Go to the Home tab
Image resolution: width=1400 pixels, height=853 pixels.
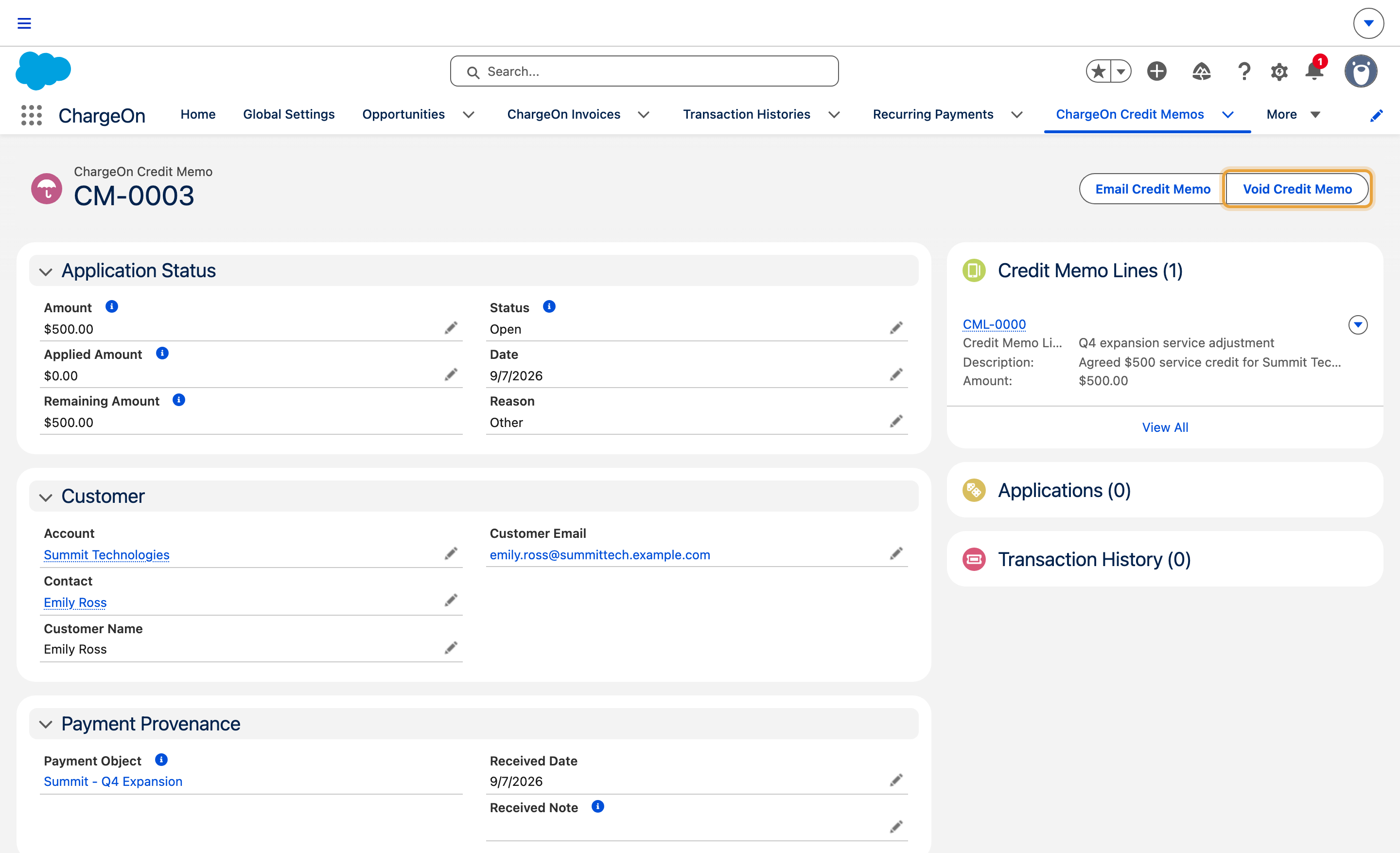point(198,115)
